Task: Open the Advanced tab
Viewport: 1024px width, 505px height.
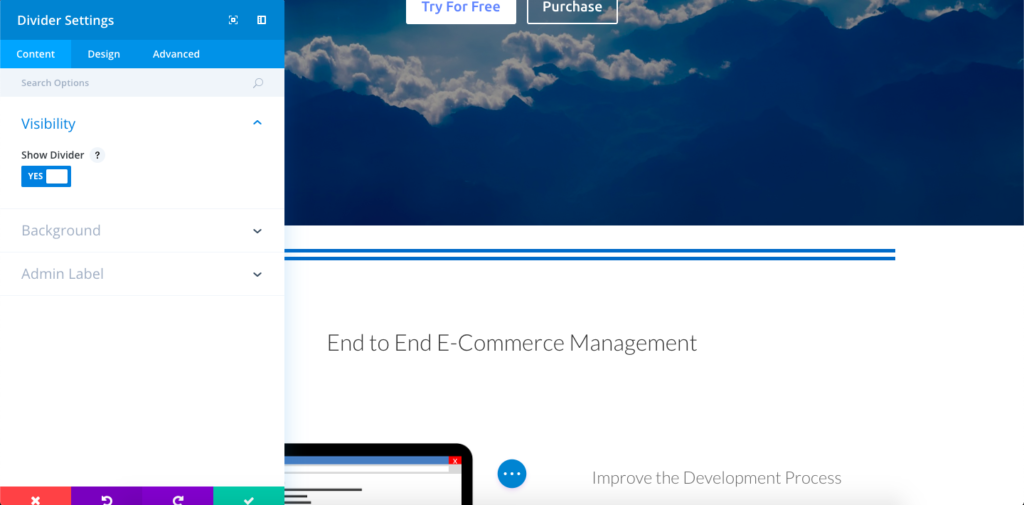Action: click(x=176, y=54)
